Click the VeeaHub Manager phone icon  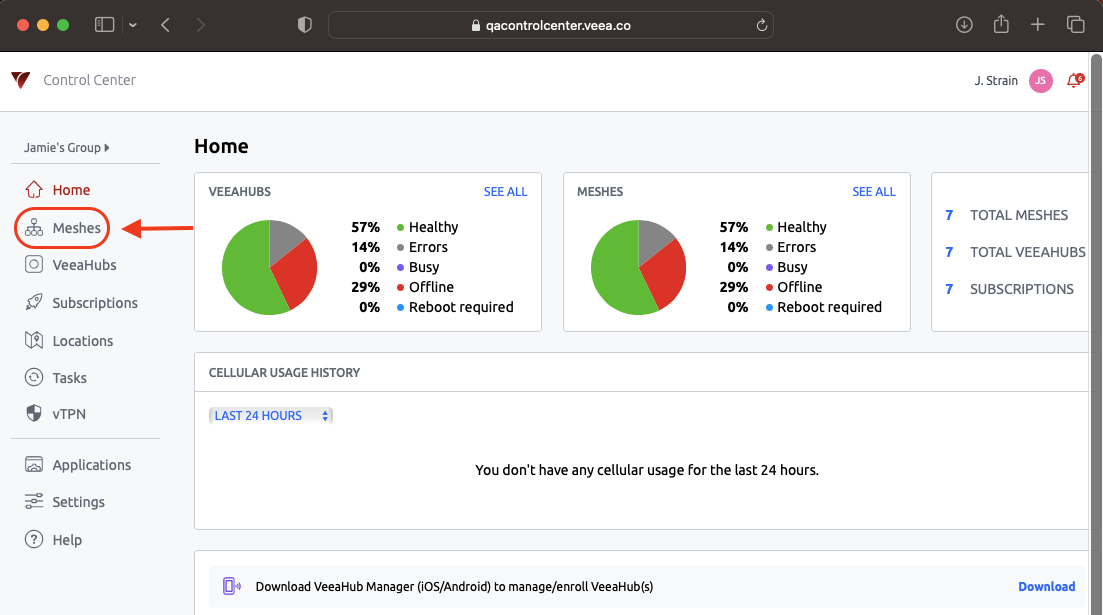tap(231, 586)
